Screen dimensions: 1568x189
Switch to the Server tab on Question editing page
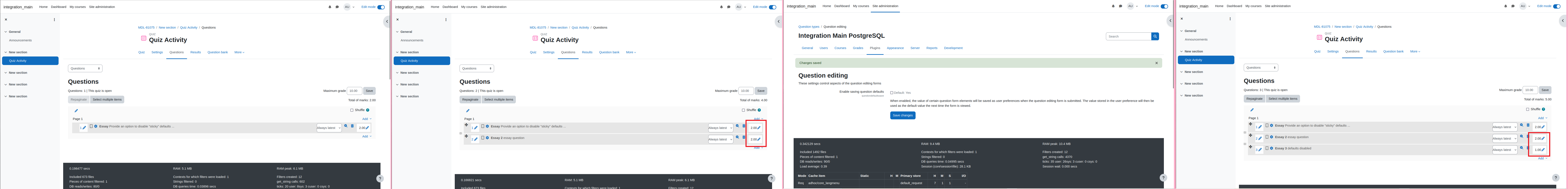[x=915, y=48]
